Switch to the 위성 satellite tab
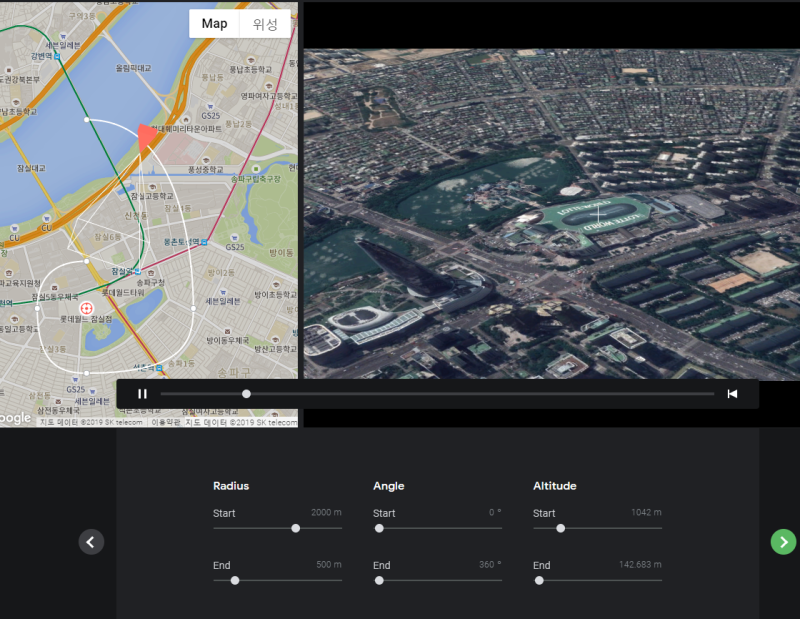Viewport: 800px width, 619px height. 265,23
